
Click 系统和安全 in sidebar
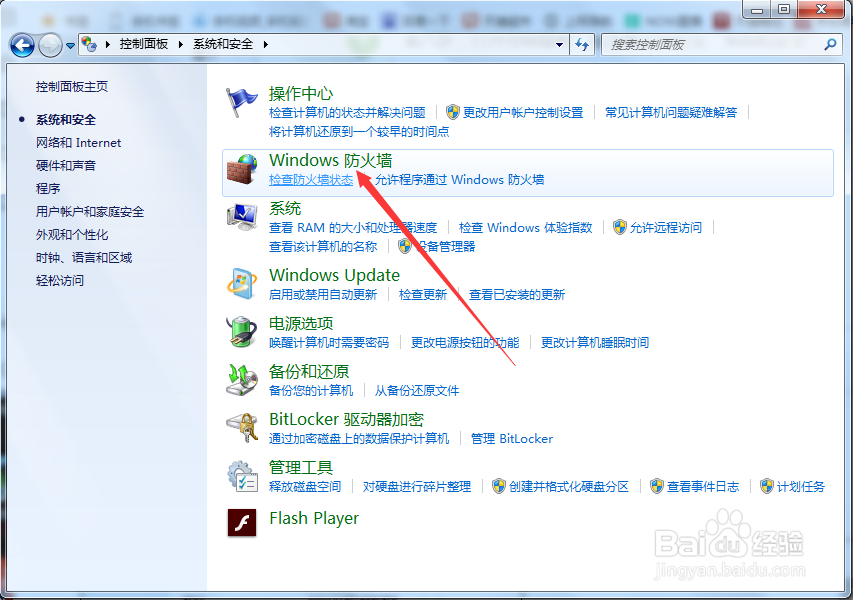66,120
